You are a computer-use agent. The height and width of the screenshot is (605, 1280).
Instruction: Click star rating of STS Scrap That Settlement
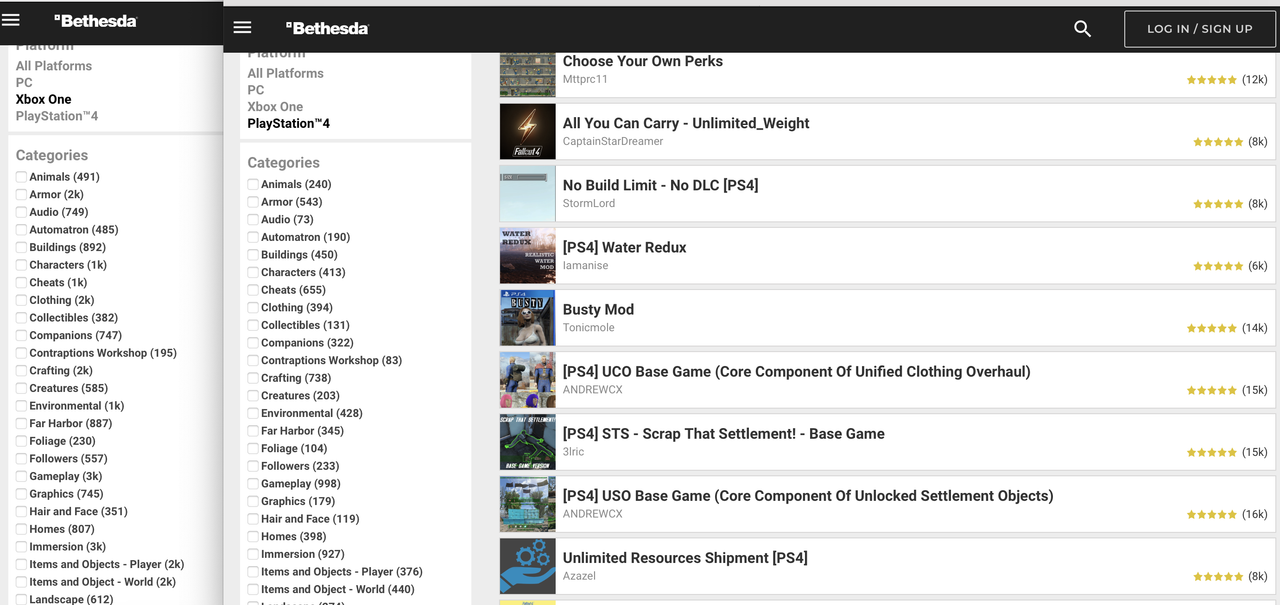point(1212,452)
